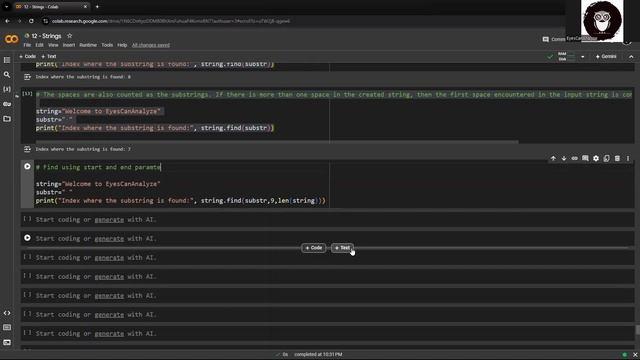Image resolution: width=640 pixels, height=360 pixels.
Task: Click the string.find(substr,9,len(string)) code line
Action: (180, 201)
